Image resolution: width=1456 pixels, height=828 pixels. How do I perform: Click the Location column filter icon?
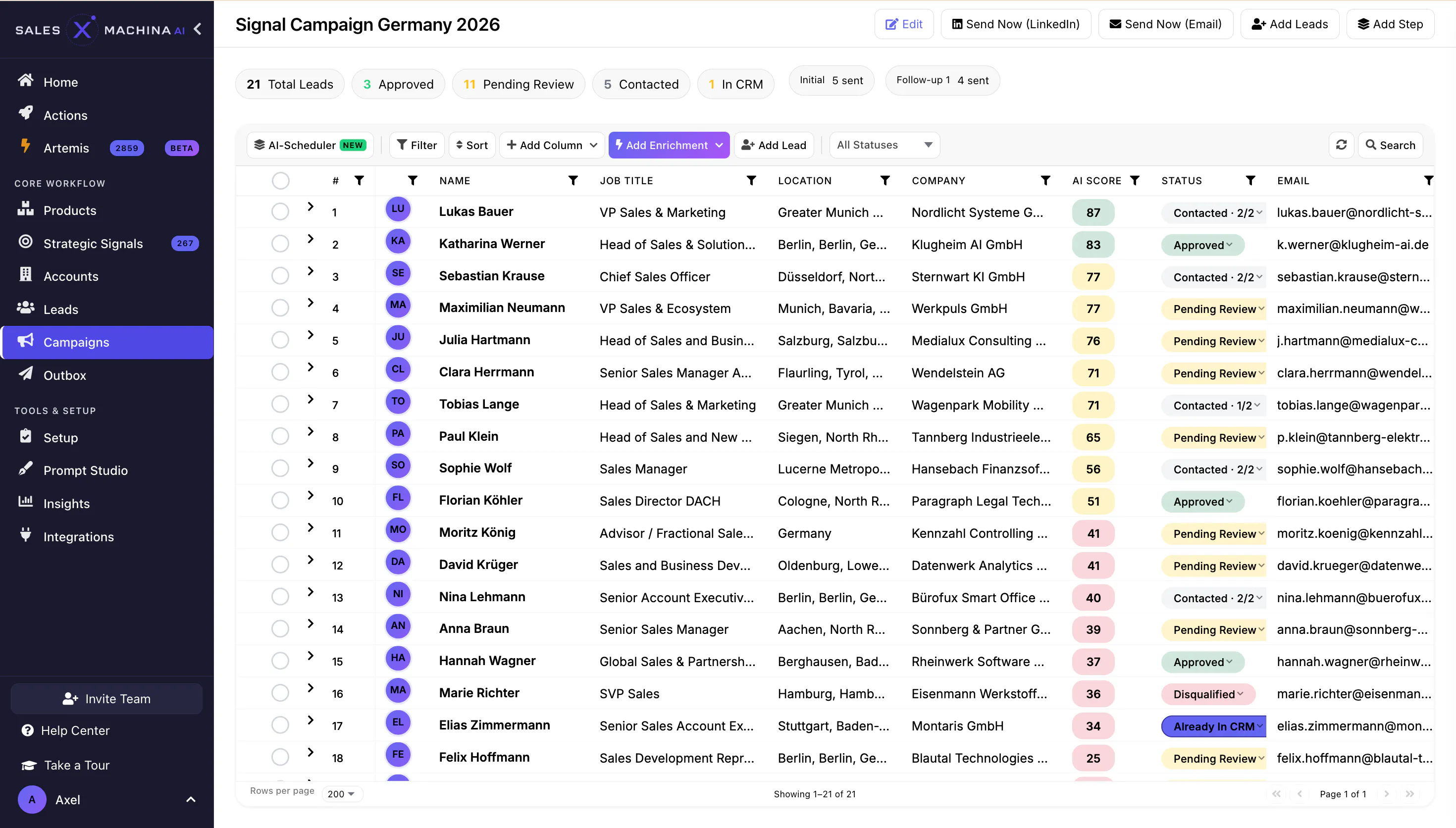coord(884,180)
